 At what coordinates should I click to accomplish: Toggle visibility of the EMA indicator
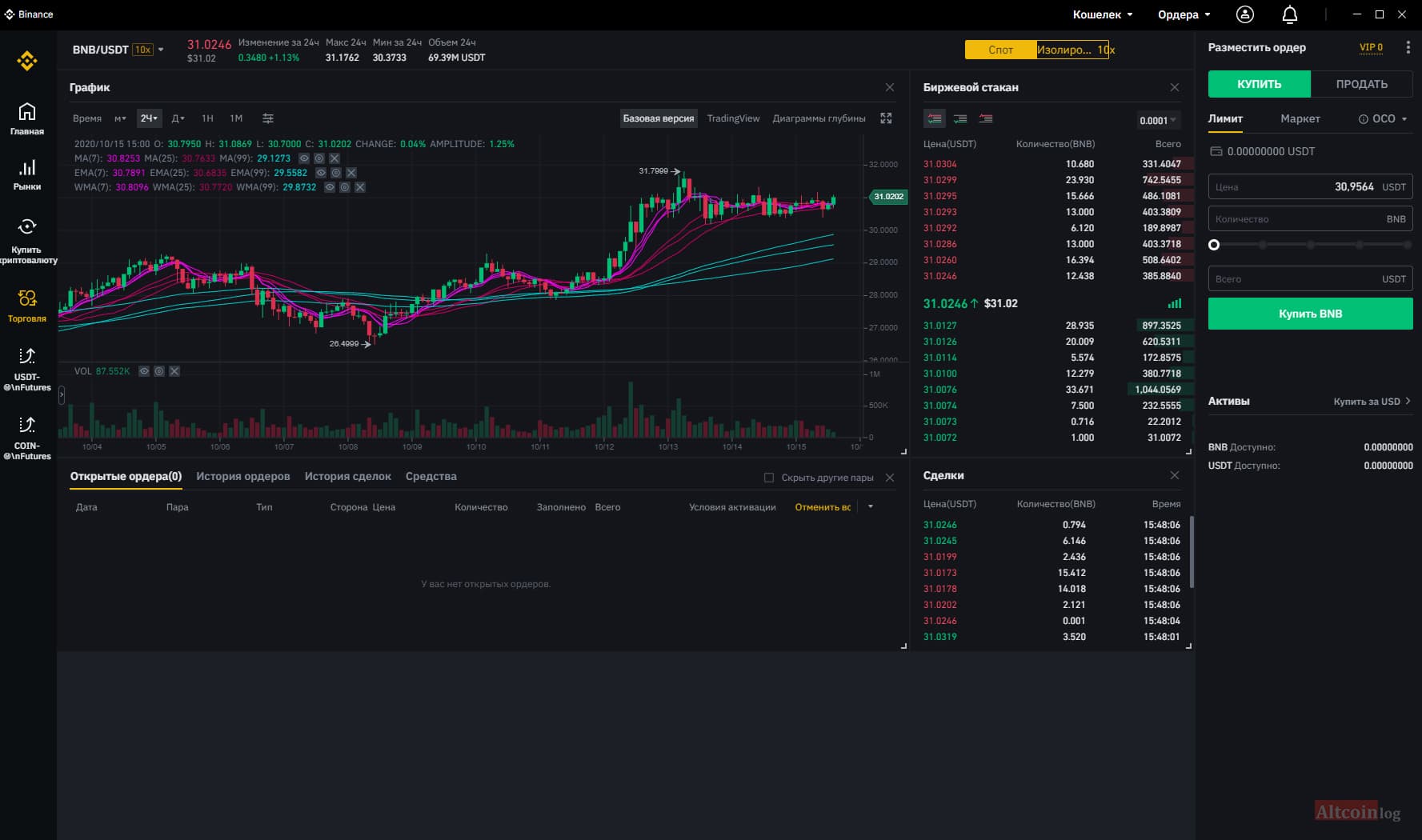[x=321, y=173]
